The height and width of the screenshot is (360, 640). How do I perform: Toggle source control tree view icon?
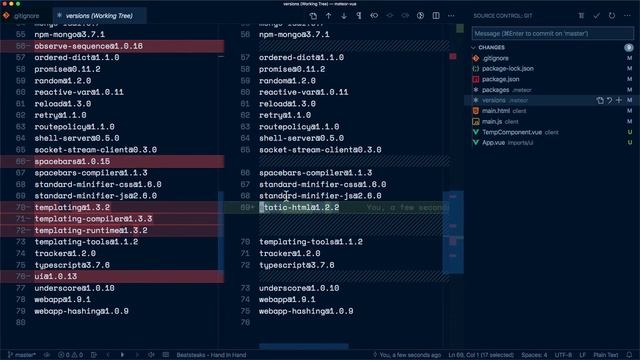[581, 16]
